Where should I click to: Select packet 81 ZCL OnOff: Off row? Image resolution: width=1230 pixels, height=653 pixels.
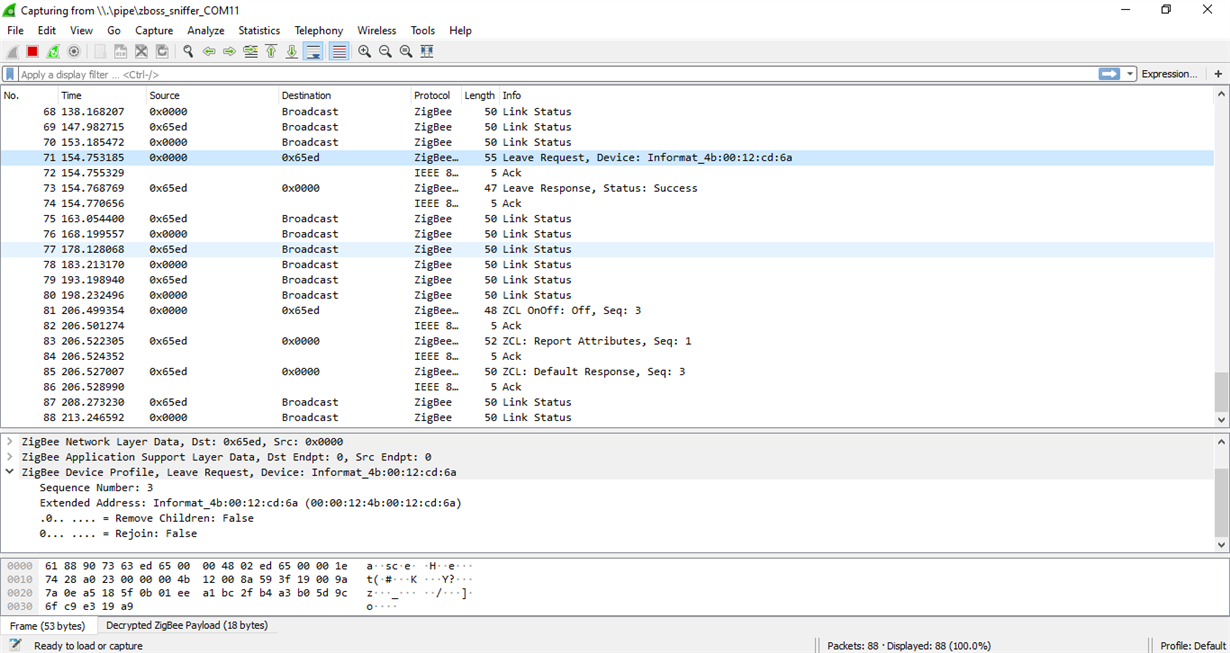point(607,310)
